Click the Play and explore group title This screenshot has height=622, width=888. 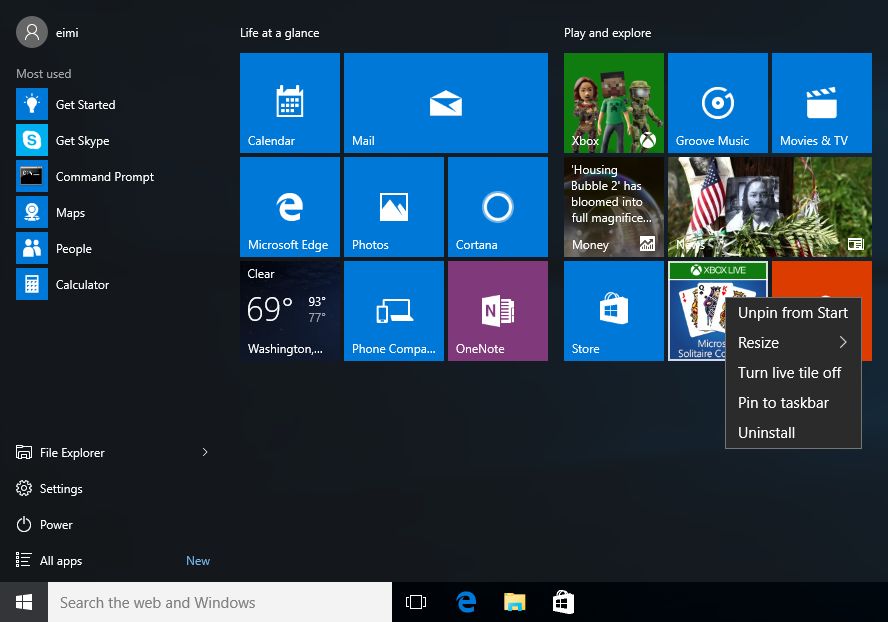pyautogui.click(x=607, y=33)
